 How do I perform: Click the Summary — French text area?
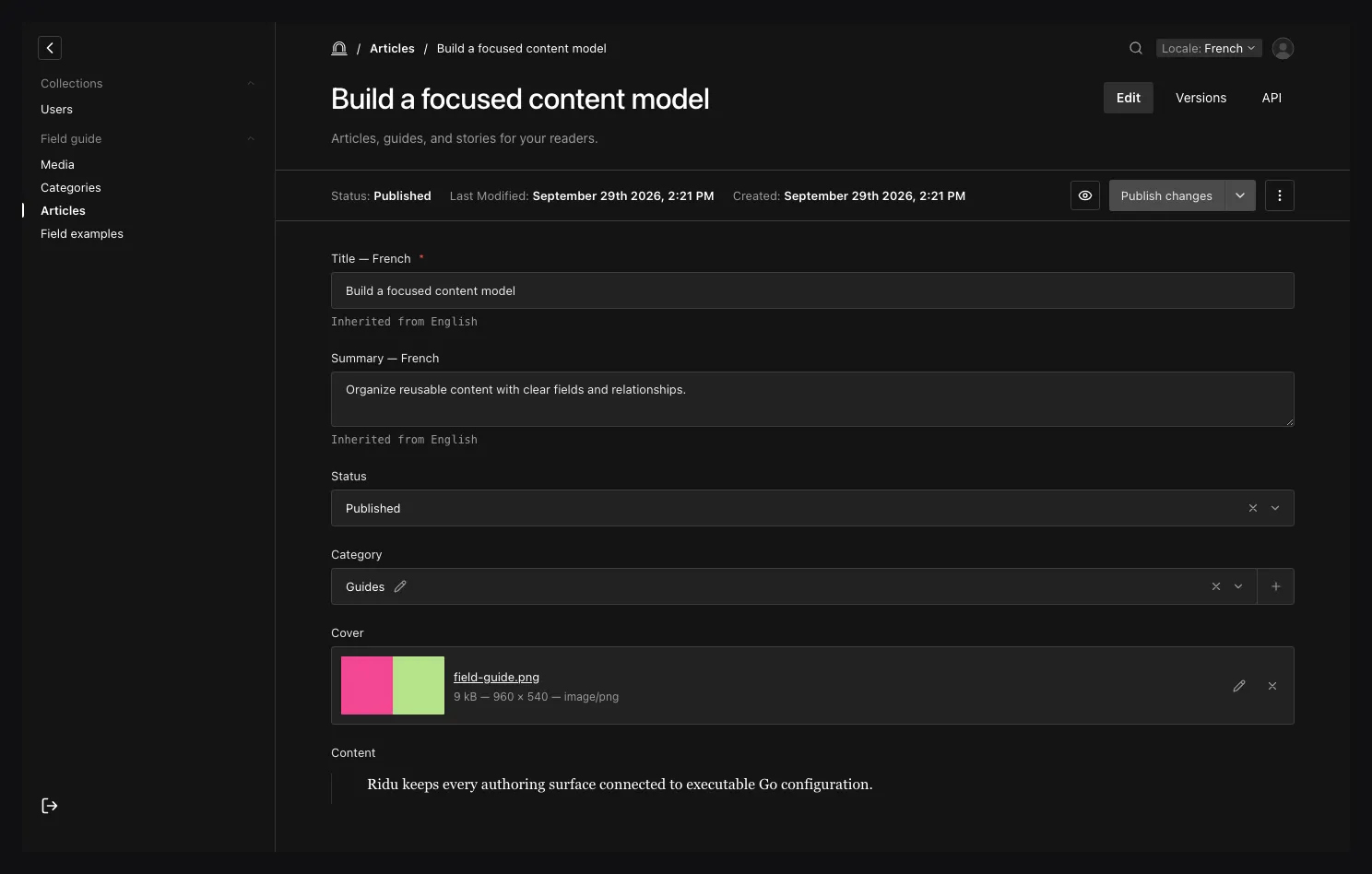click(x=812, y=399)
